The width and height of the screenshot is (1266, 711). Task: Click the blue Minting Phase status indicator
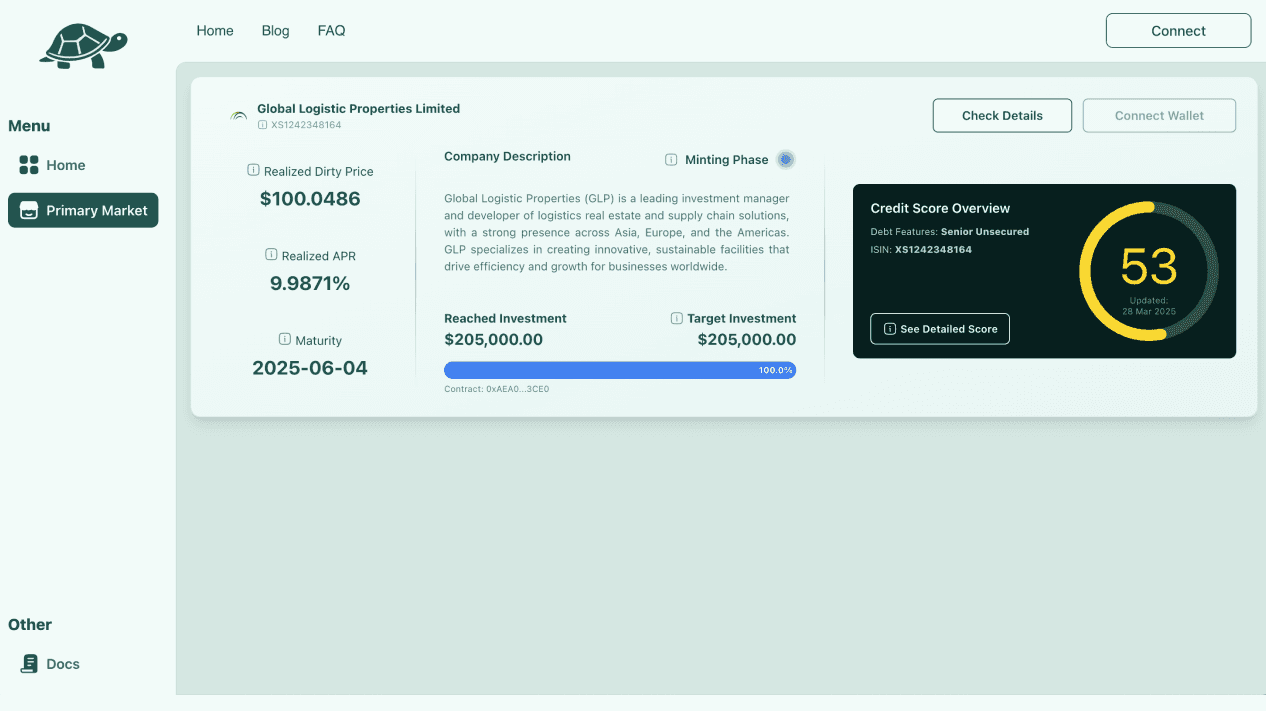click(786, 159)
